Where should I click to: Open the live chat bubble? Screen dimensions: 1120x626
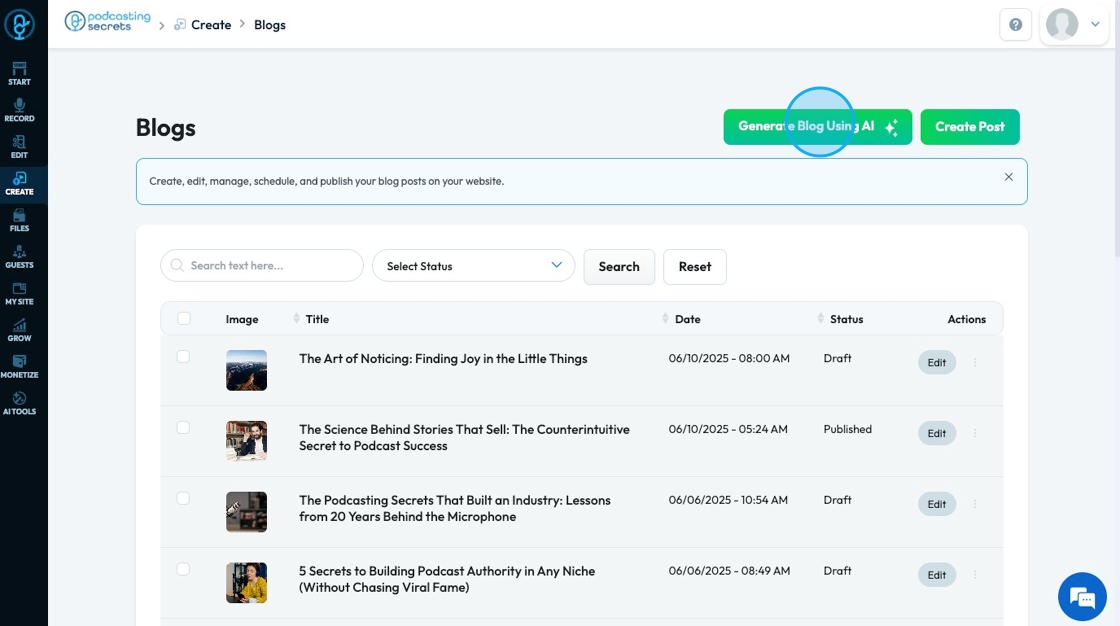point(1082,597)
